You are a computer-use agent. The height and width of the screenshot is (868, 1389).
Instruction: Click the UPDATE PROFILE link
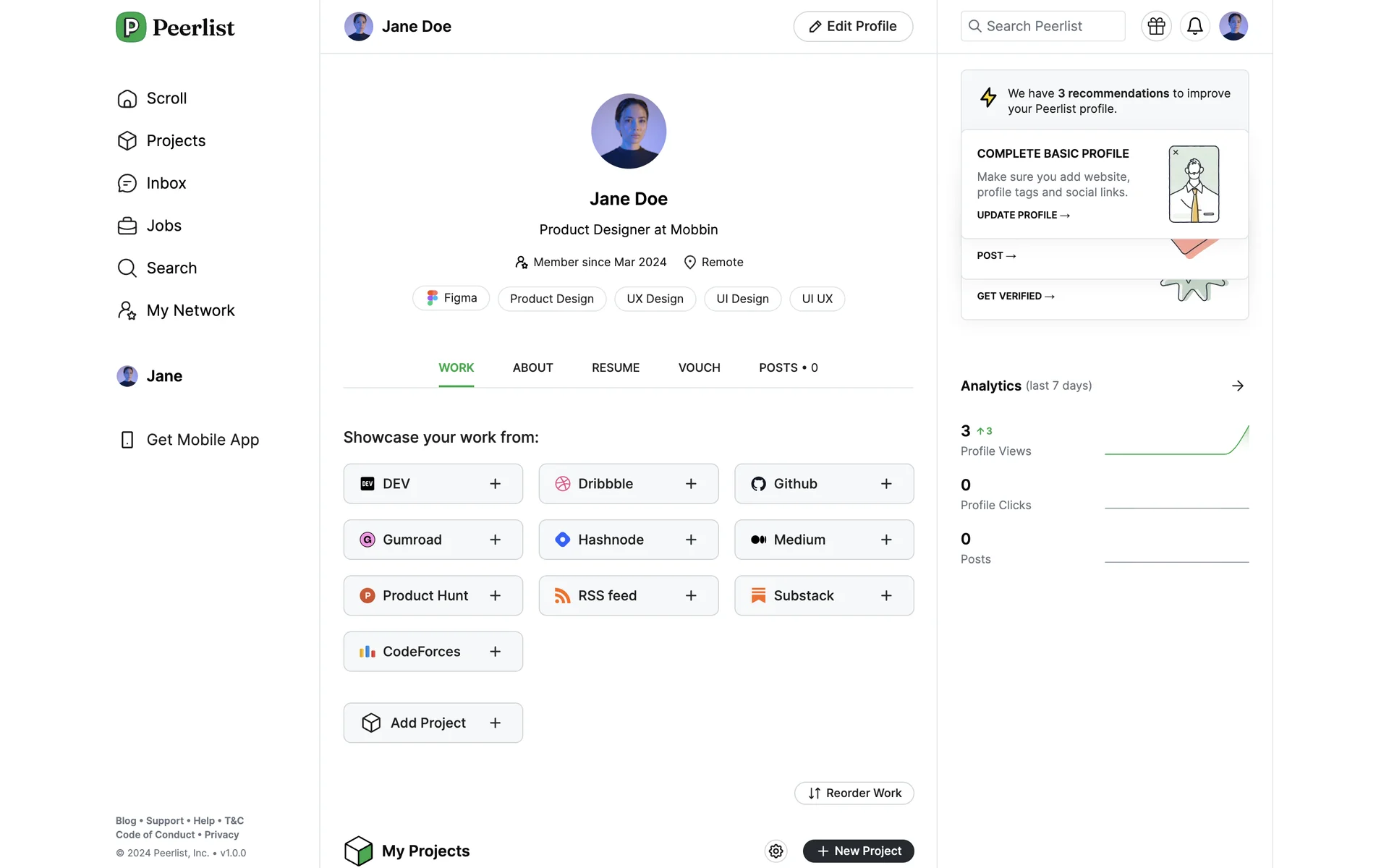click(x=1022, y=215)
